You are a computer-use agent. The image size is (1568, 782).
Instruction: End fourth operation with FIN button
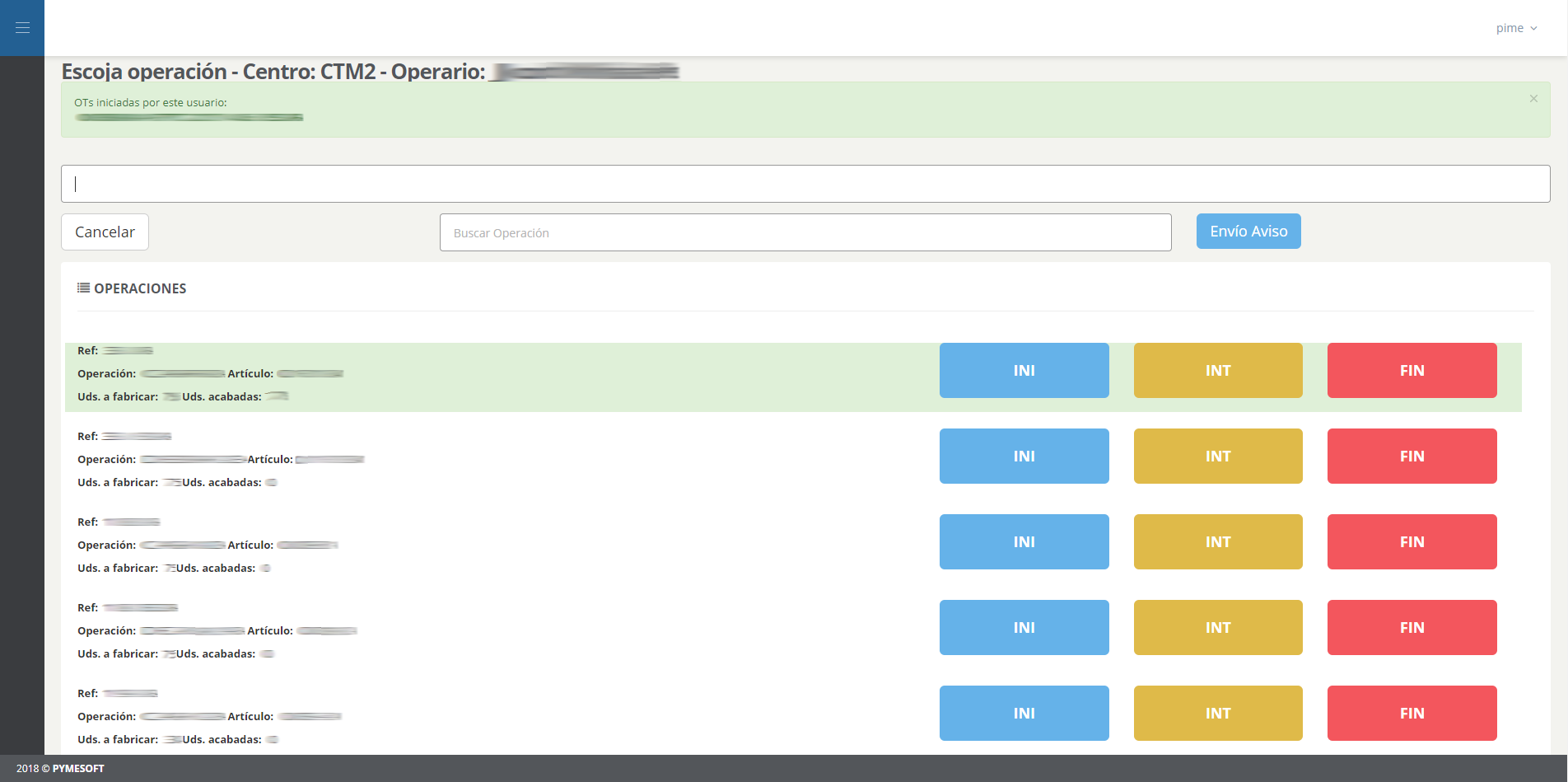(1412, 628)
